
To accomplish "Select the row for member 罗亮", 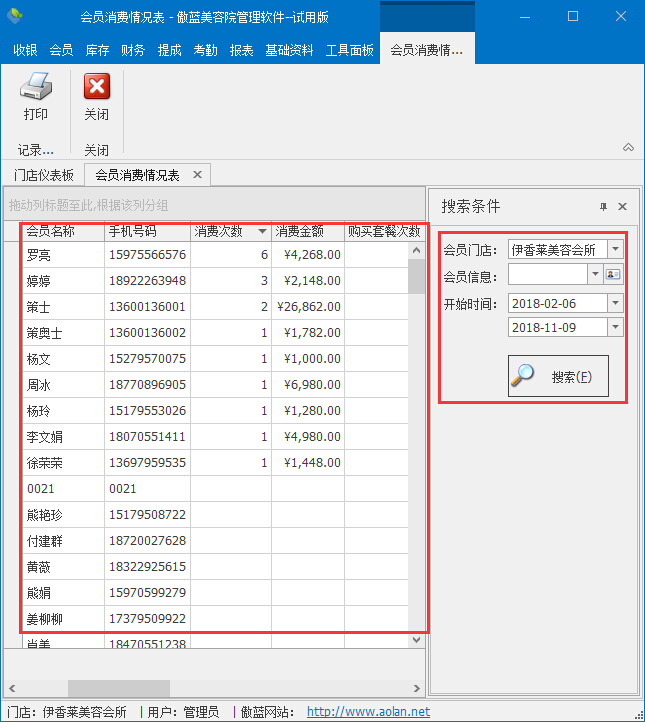I will pos(62,255).
